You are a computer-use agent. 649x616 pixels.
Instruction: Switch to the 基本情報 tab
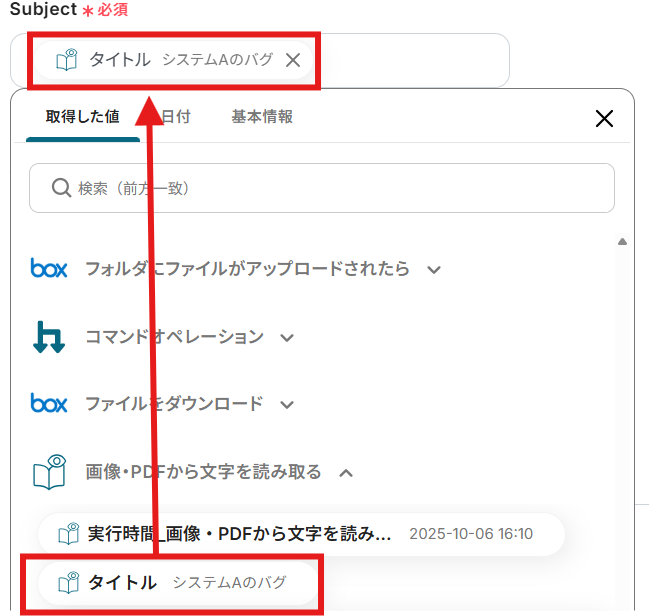coord(262,117)
